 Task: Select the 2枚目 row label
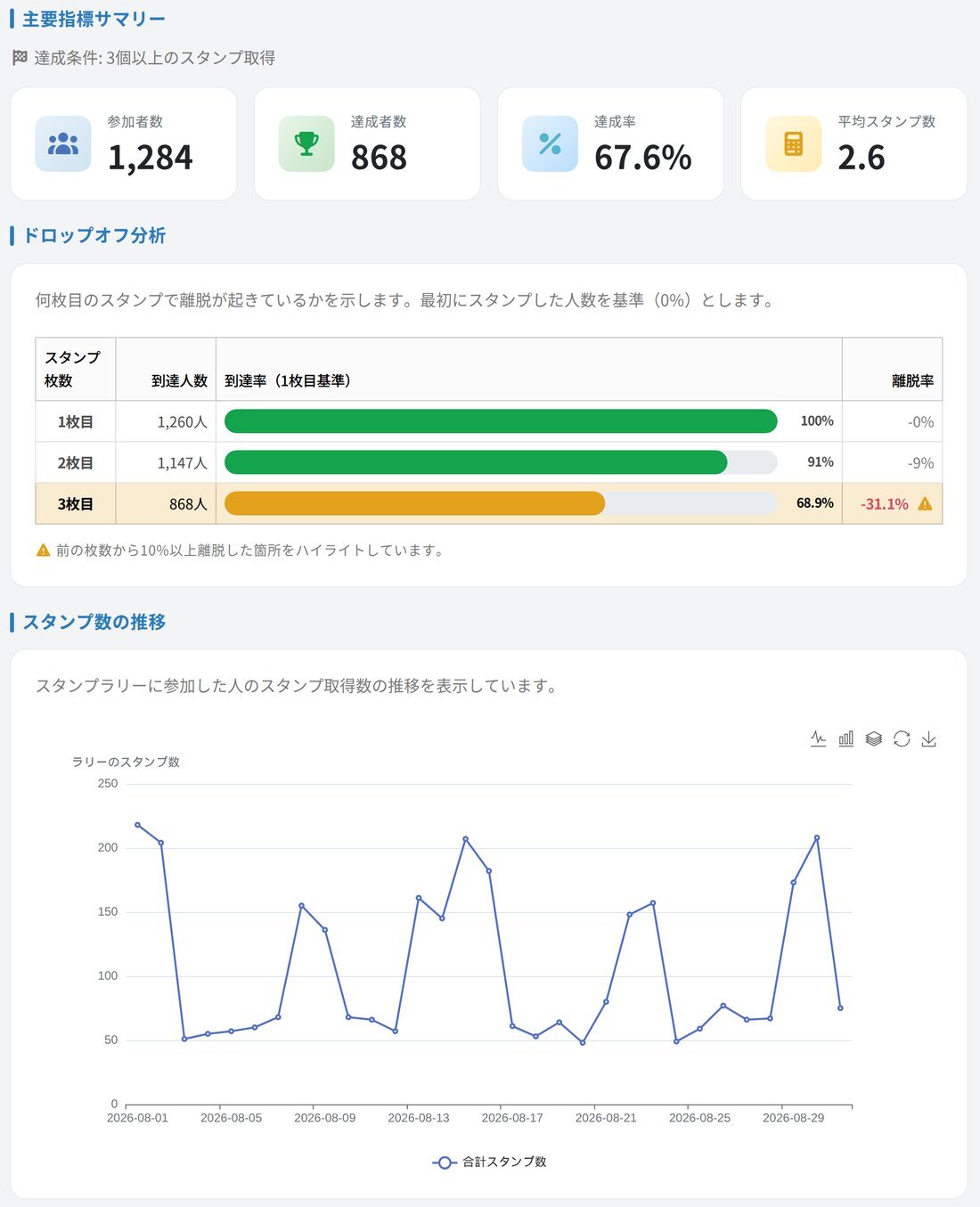[x=76, y=462]
